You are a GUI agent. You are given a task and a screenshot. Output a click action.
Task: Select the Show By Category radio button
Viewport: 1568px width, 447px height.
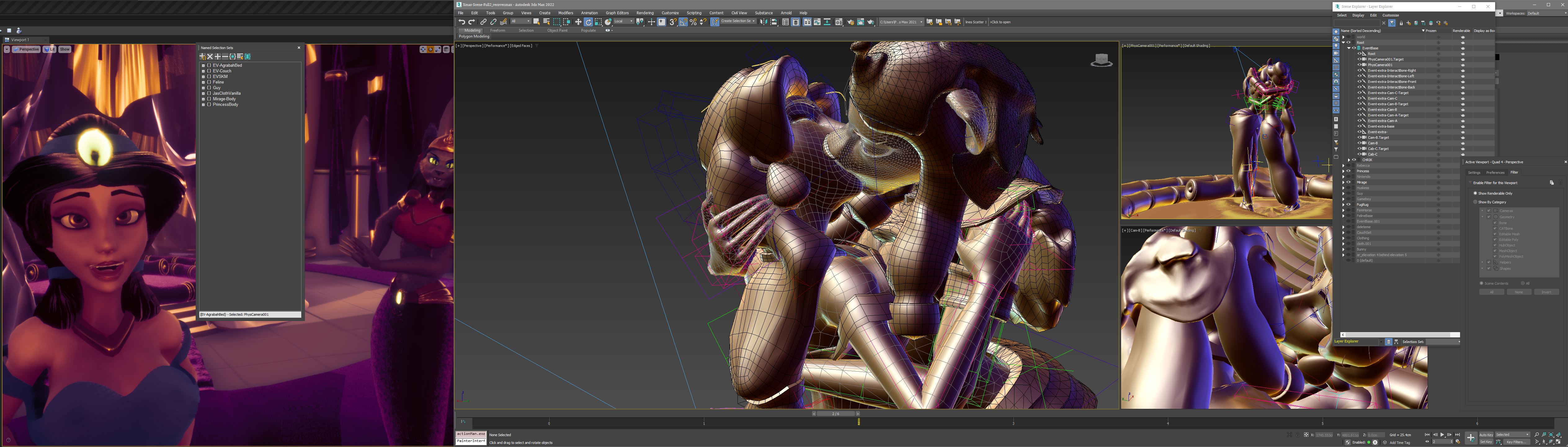click(x=1475, y=201)
